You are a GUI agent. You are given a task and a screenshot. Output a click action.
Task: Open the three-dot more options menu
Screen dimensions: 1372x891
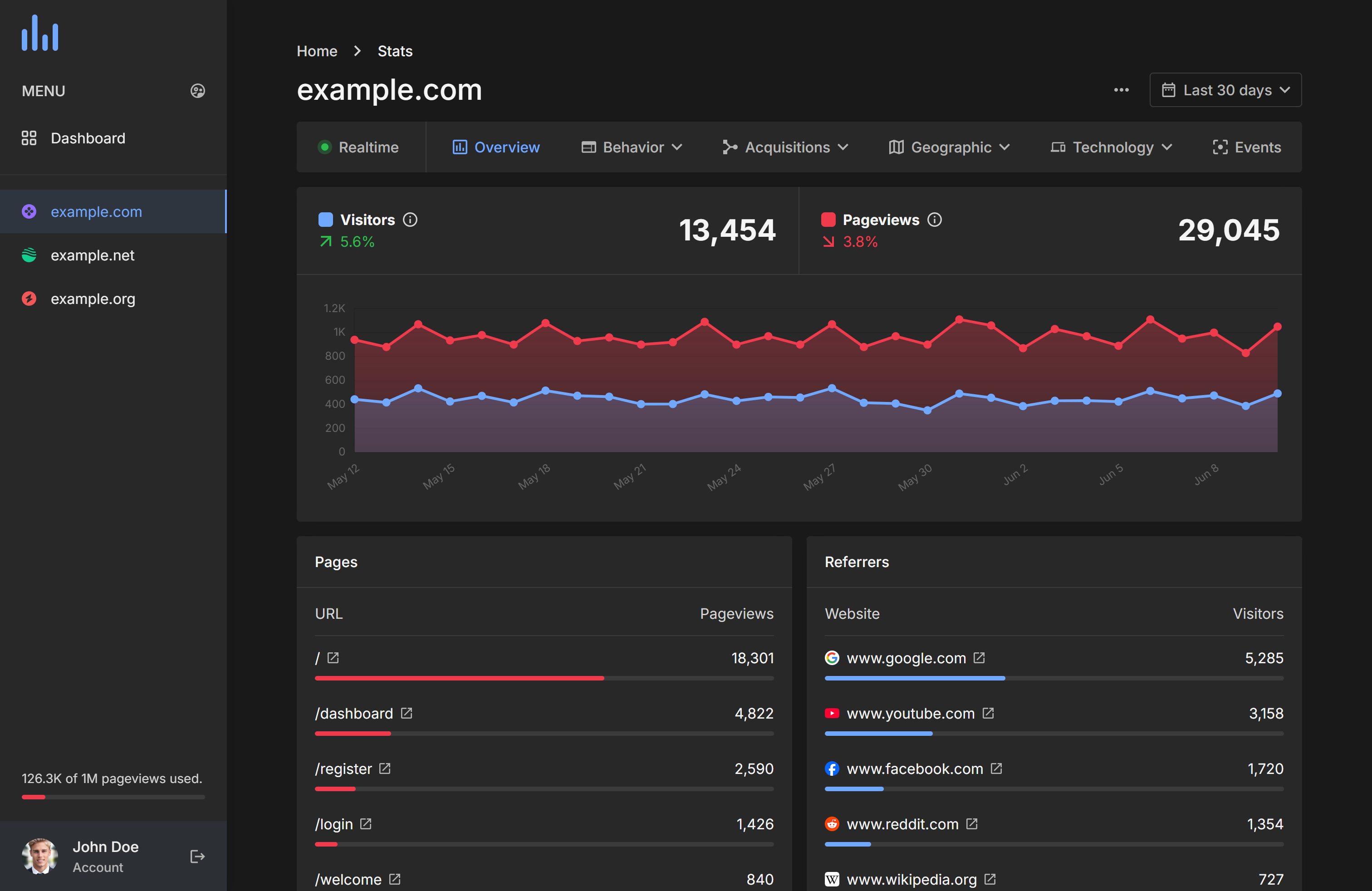pos(1121,90)
